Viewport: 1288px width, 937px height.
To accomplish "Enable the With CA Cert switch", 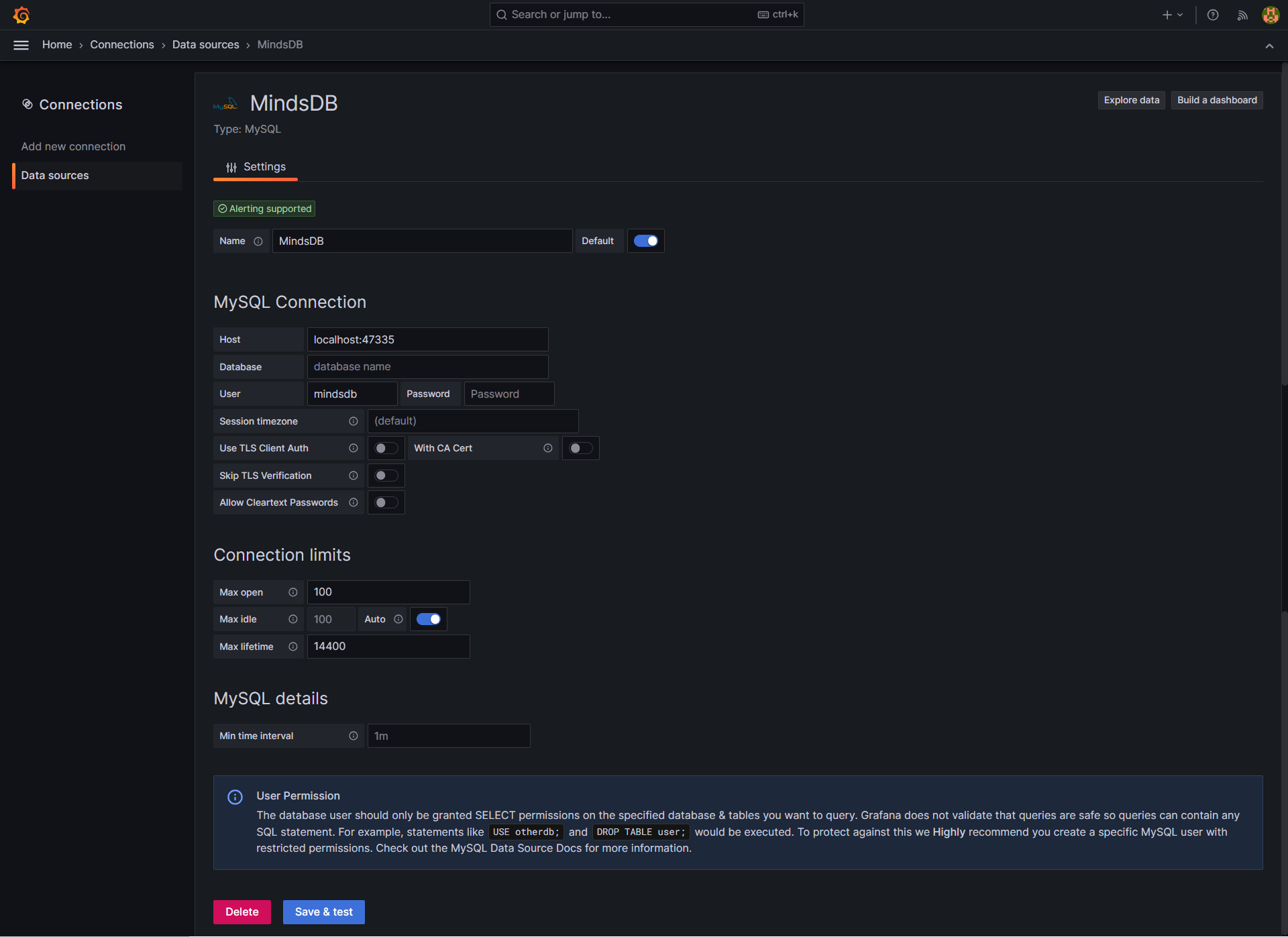I will point(580,448).
